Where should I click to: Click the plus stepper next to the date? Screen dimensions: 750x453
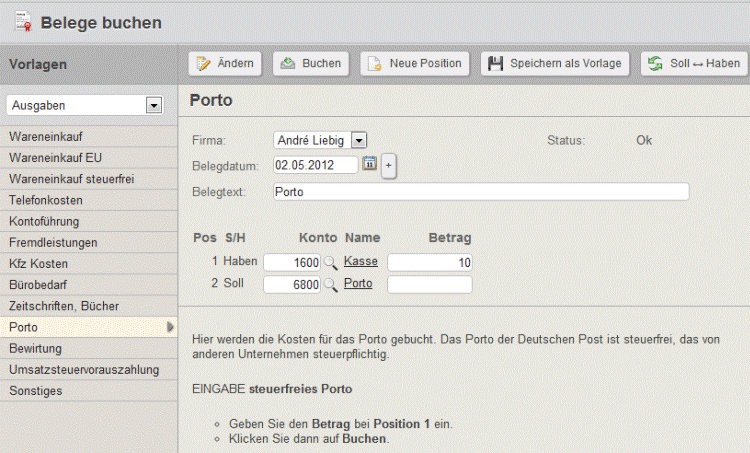click(388, 166)
